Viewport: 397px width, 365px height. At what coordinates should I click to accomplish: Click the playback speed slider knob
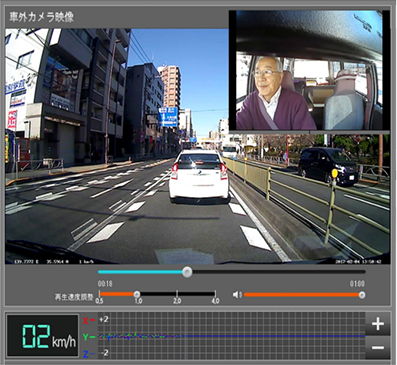coord(137,294)
